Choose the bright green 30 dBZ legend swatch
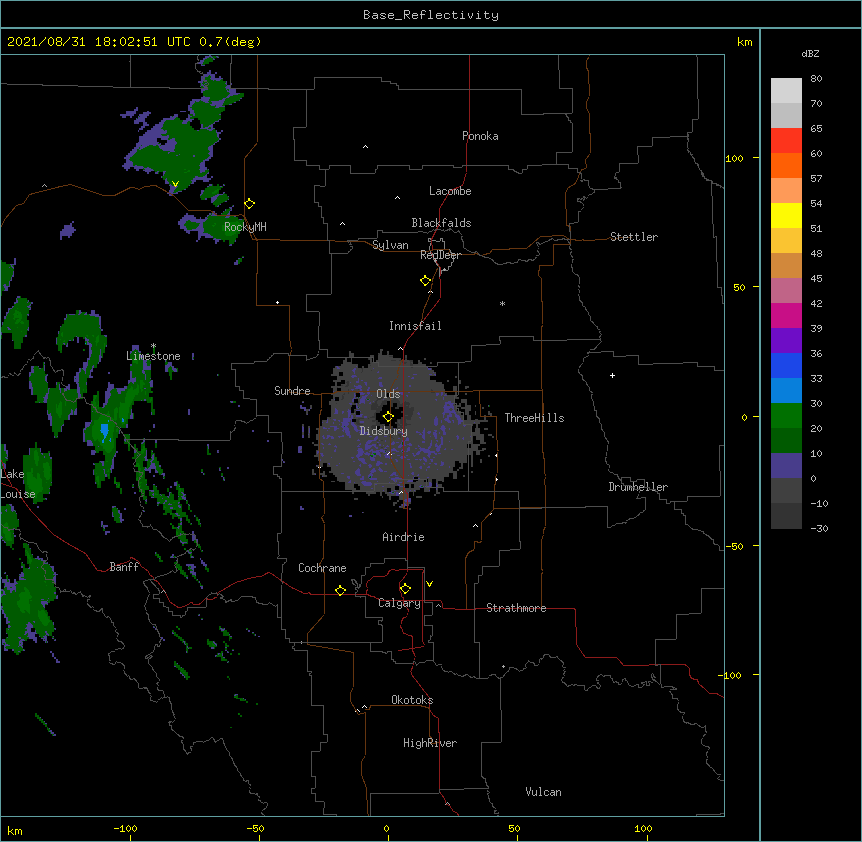Screen dimensions: 862x842 click(786, 416)
